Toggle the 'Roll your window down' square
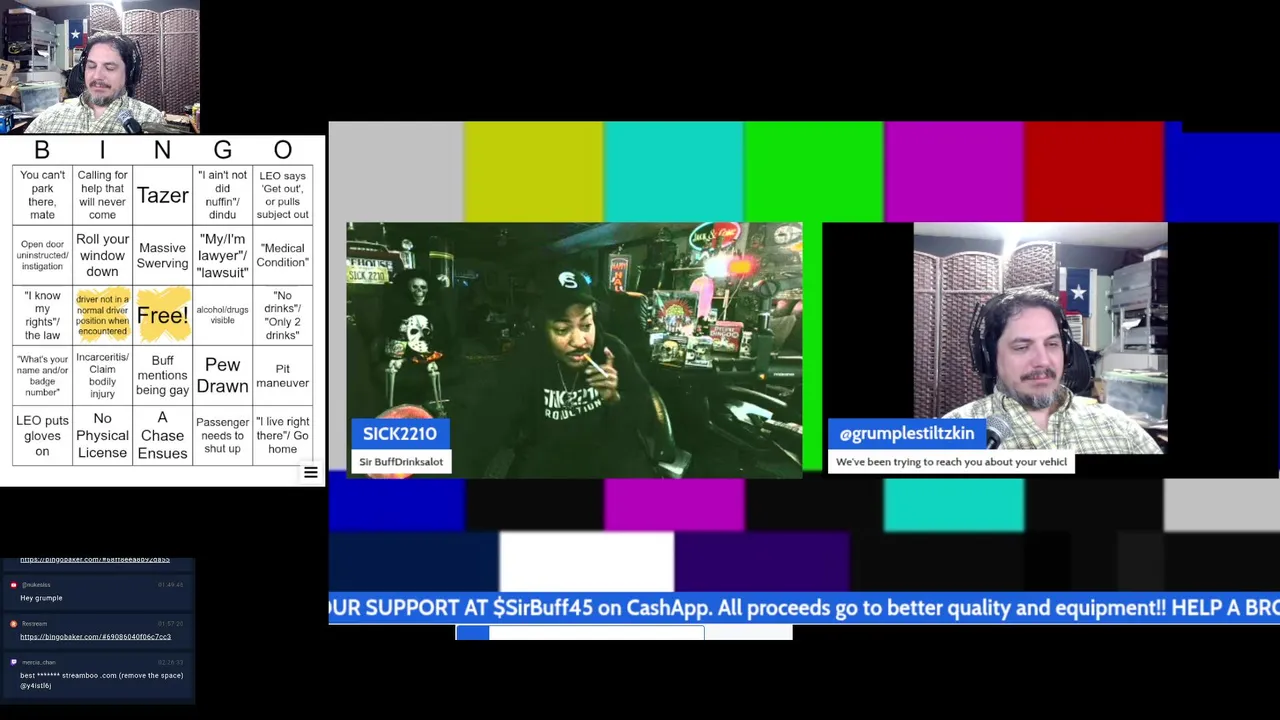This screenshot has height=720, width=1280. point(102,255)
